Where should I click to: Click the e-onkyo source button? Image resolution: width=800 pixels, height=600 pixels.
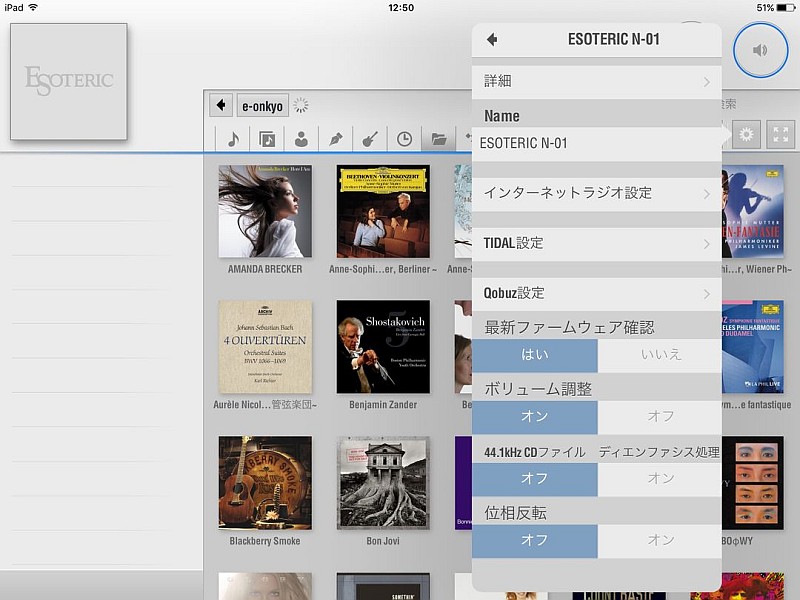pyautogui.click(x=262, y=106)
